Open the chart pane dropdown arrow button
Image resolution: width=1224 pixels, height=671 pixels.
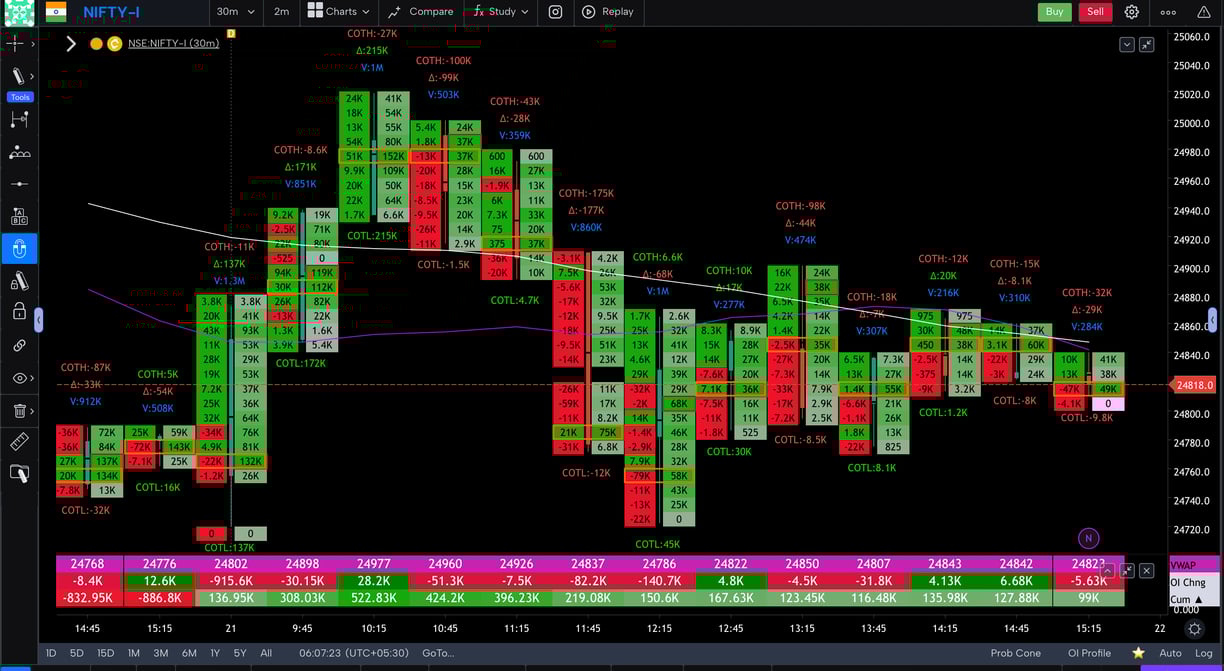(1127, 44)
